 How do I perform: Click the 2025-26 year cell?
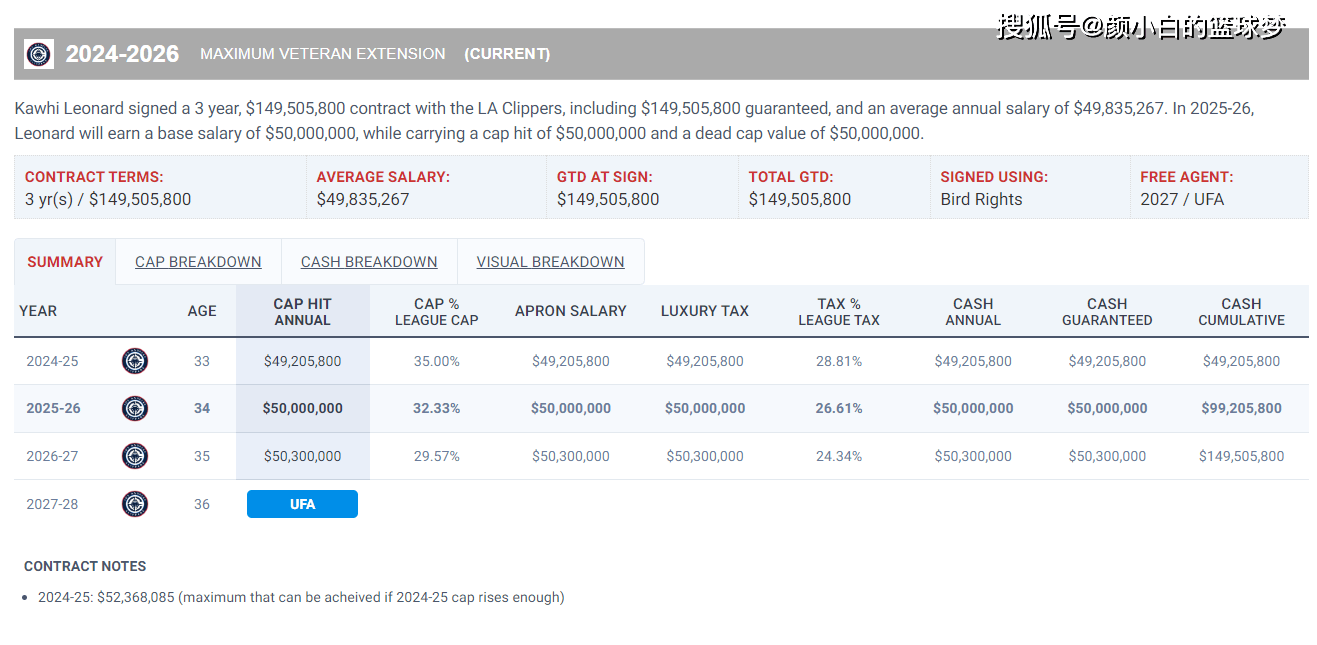click(53, 408)
